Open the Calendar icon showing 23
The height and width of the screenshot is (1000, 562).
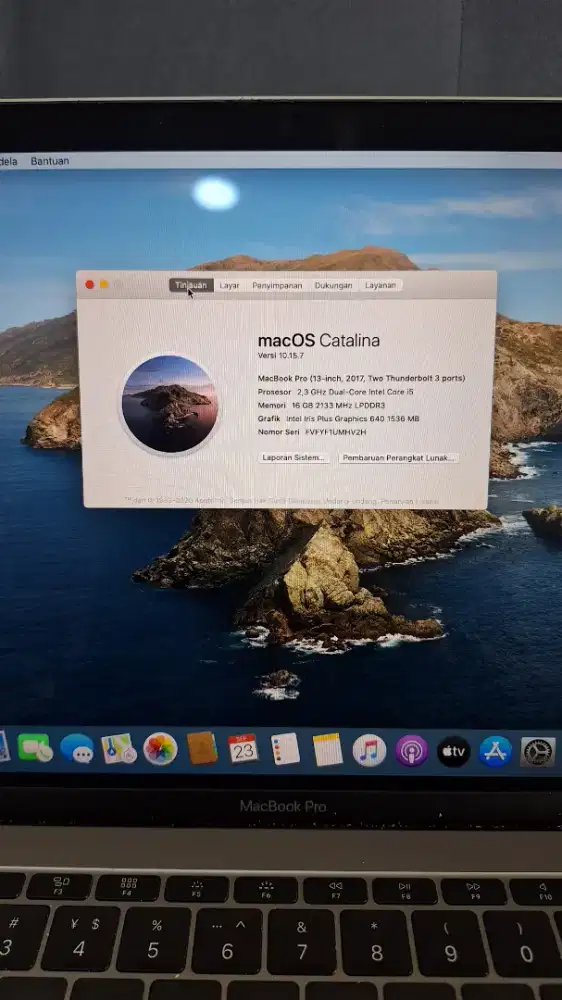click(243, 749)
